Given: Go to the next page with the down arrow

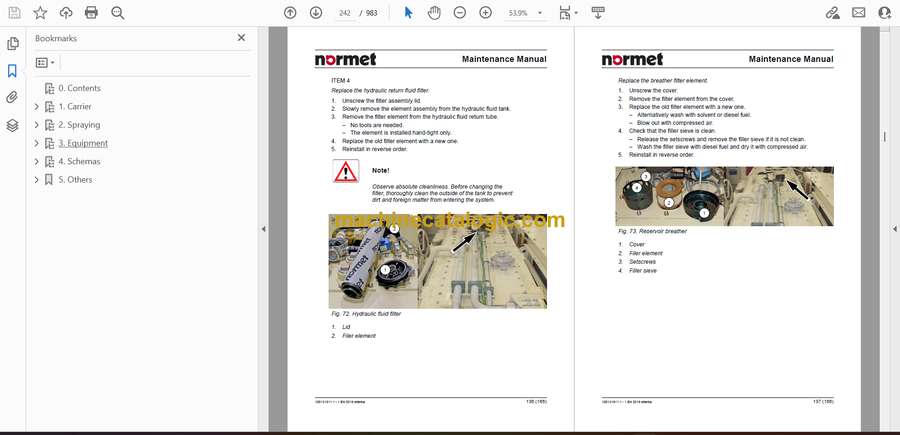Looking at the screenshot, I should click(x=316, y=13).
